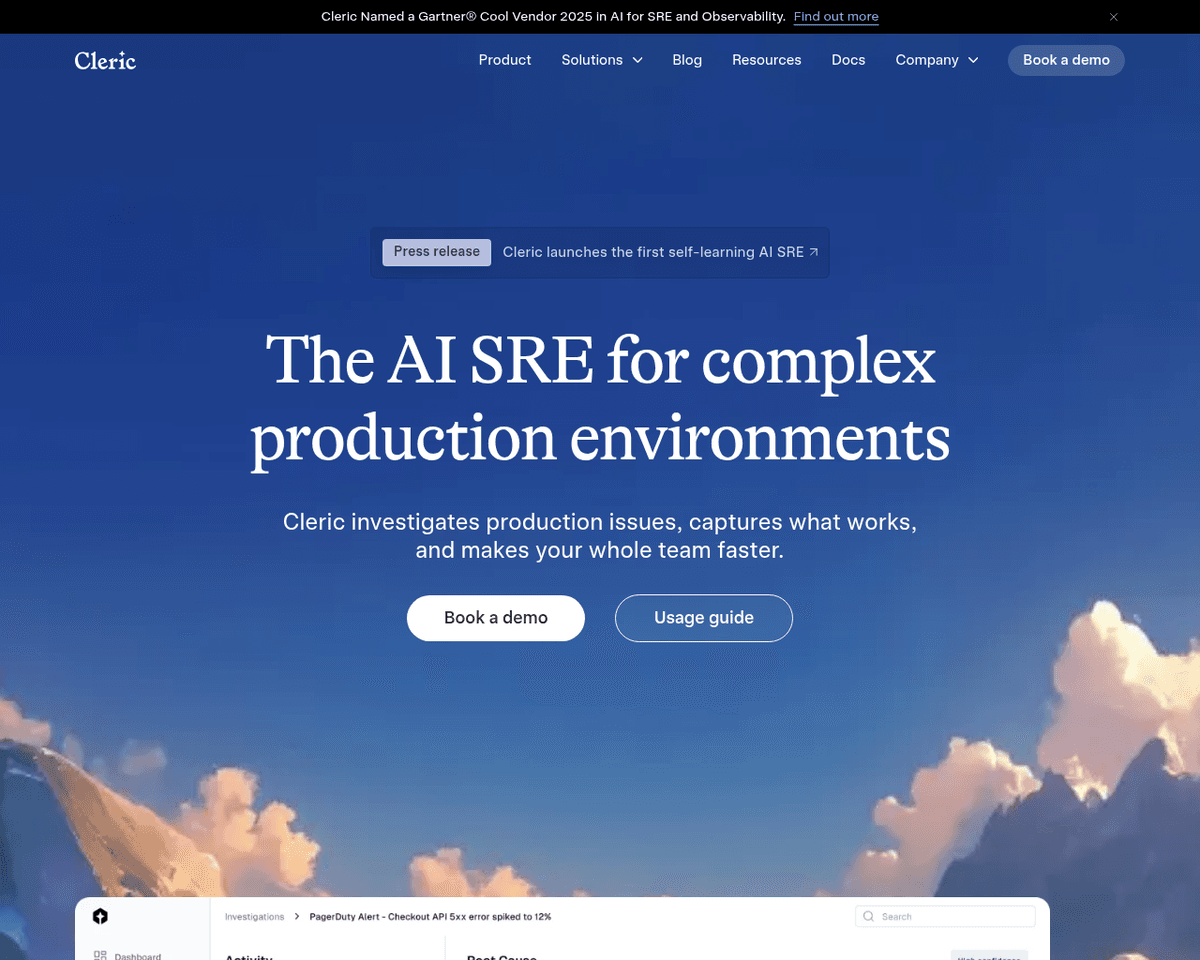Click the arrow icon after AI SRE
The image size is (1200, 960).
pos(814,252)
